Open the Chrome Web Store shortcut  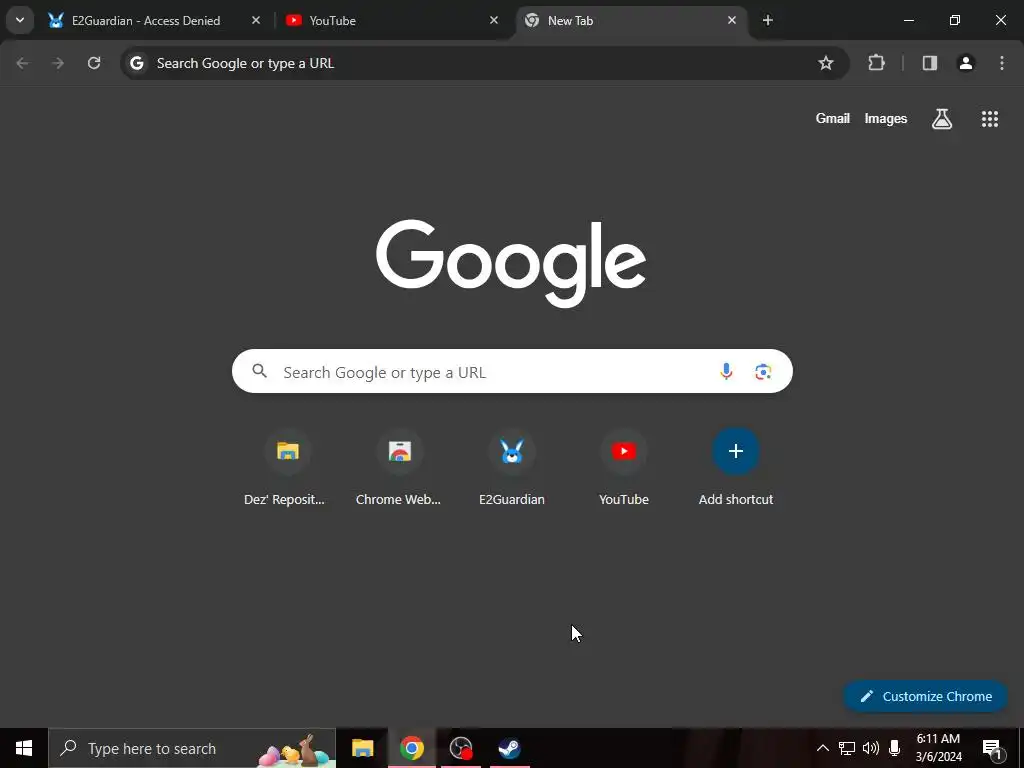399,468
